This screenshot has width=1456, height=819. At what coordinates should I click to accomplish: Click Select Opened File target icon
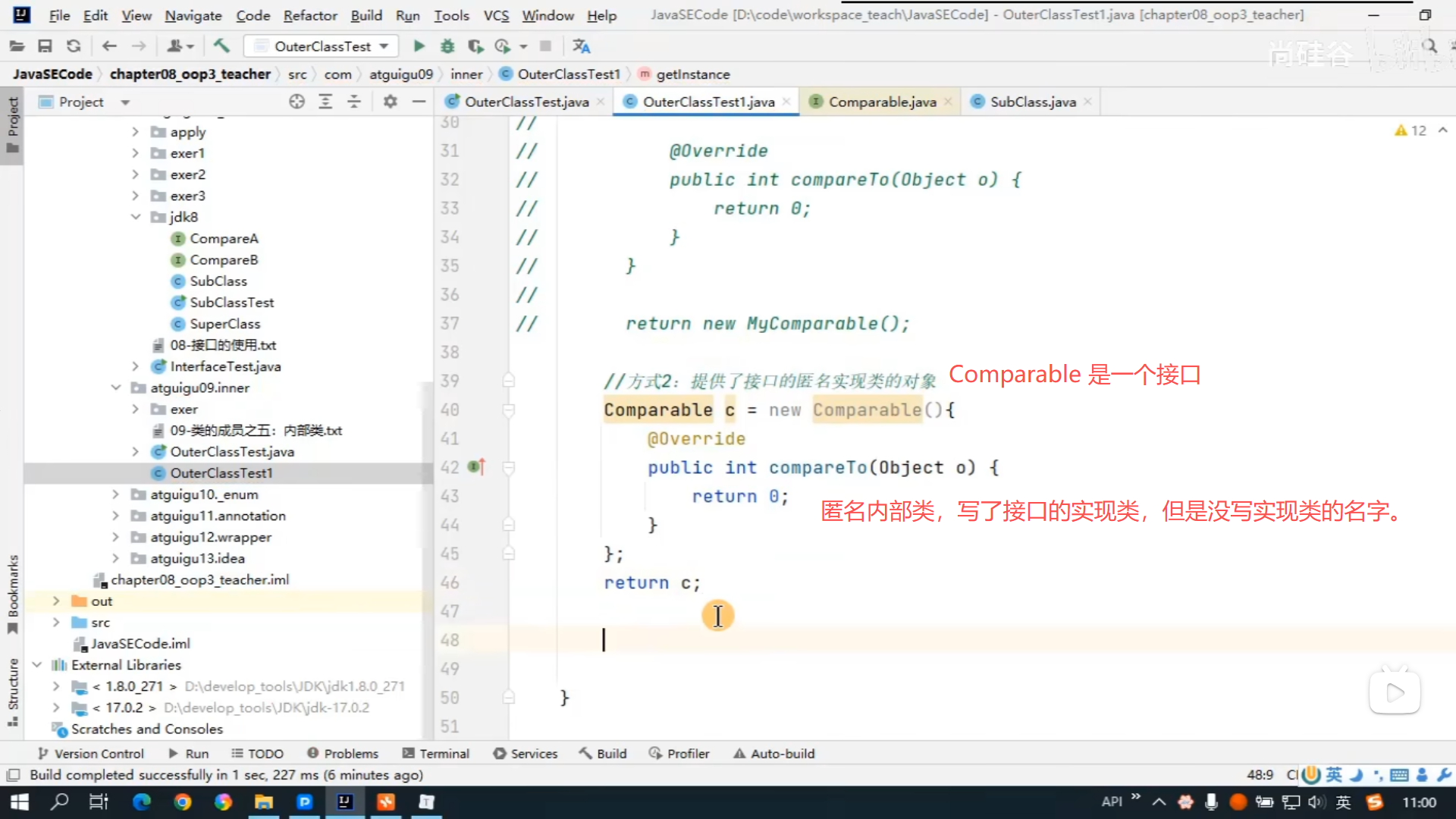[x=297, y=102]
